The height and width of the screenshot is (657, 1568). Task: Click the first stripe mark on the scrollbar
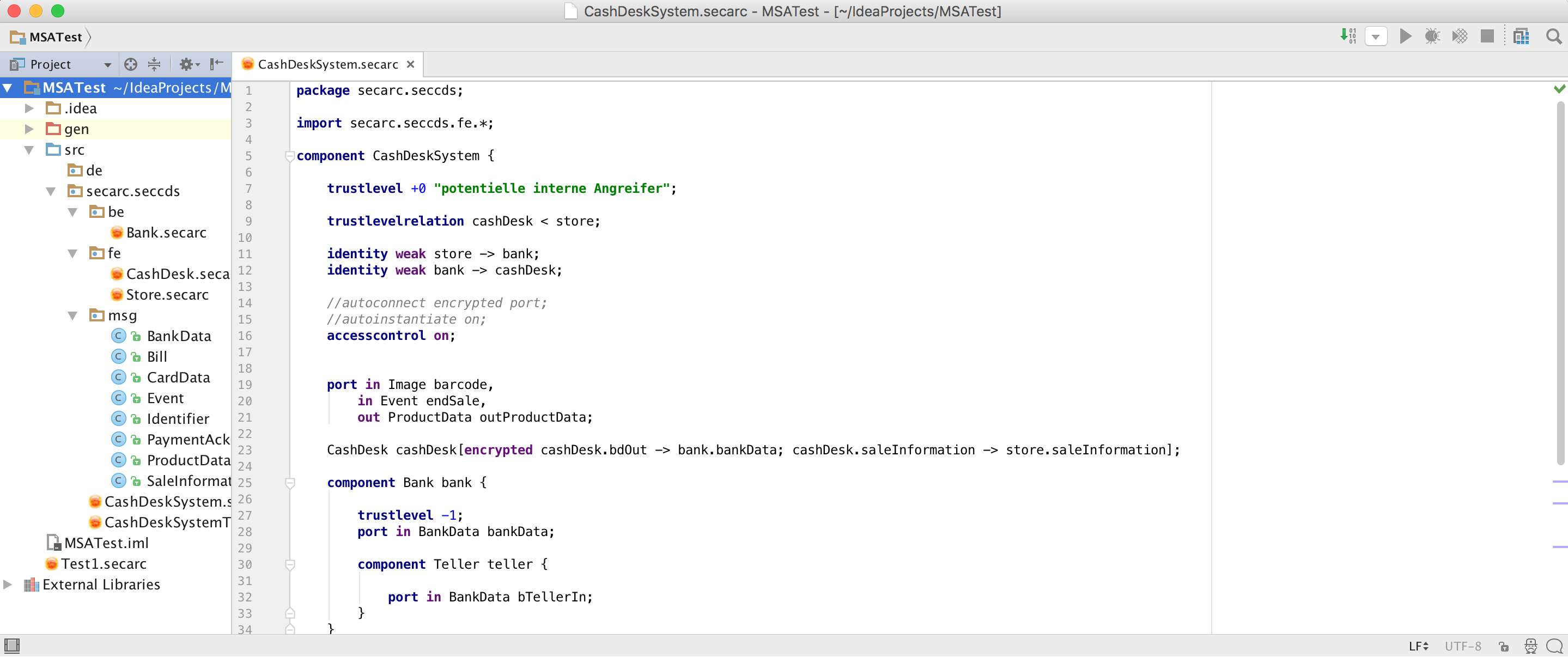(x=1559, y=482)
